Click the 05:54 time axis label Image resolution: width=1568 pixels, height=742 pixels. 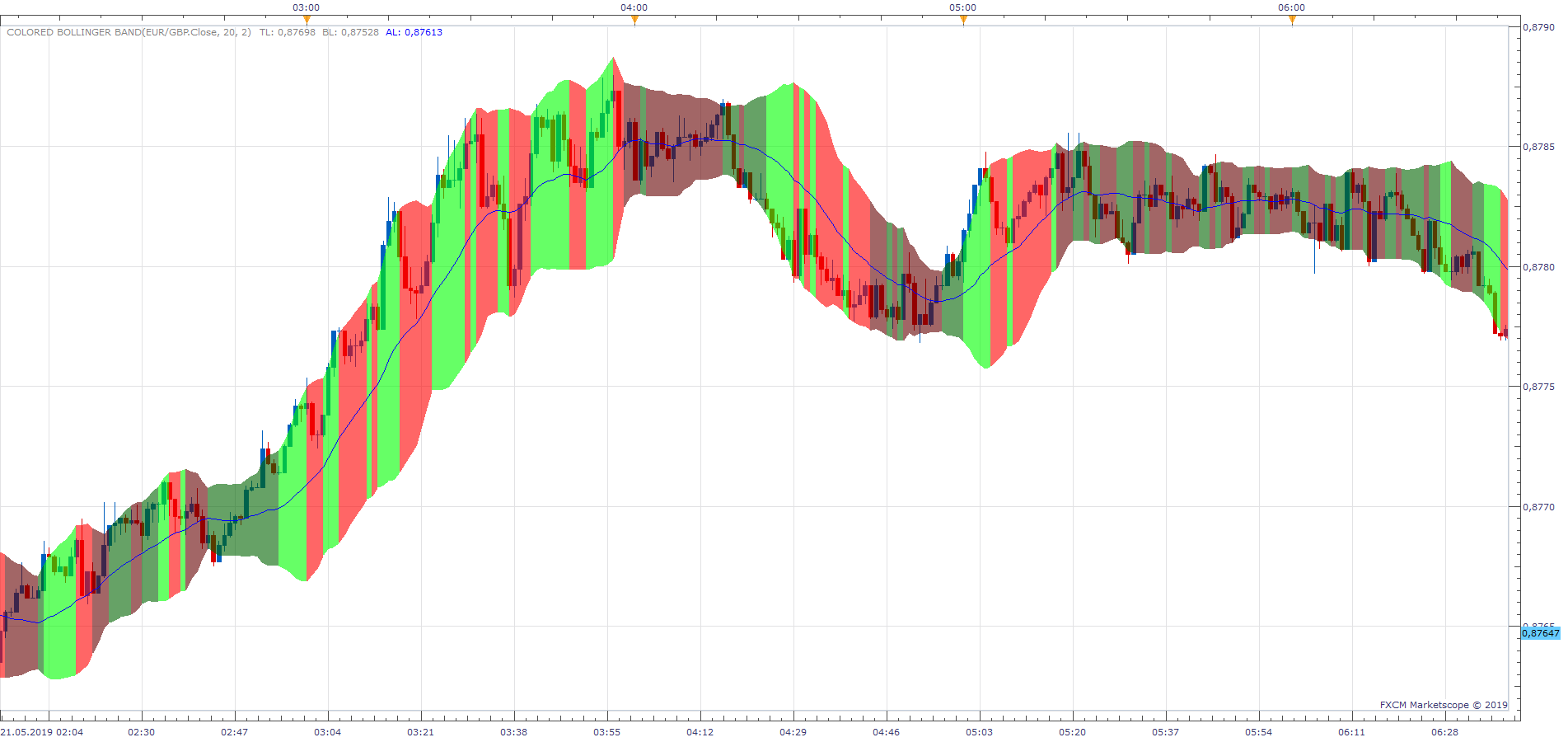1259,732
